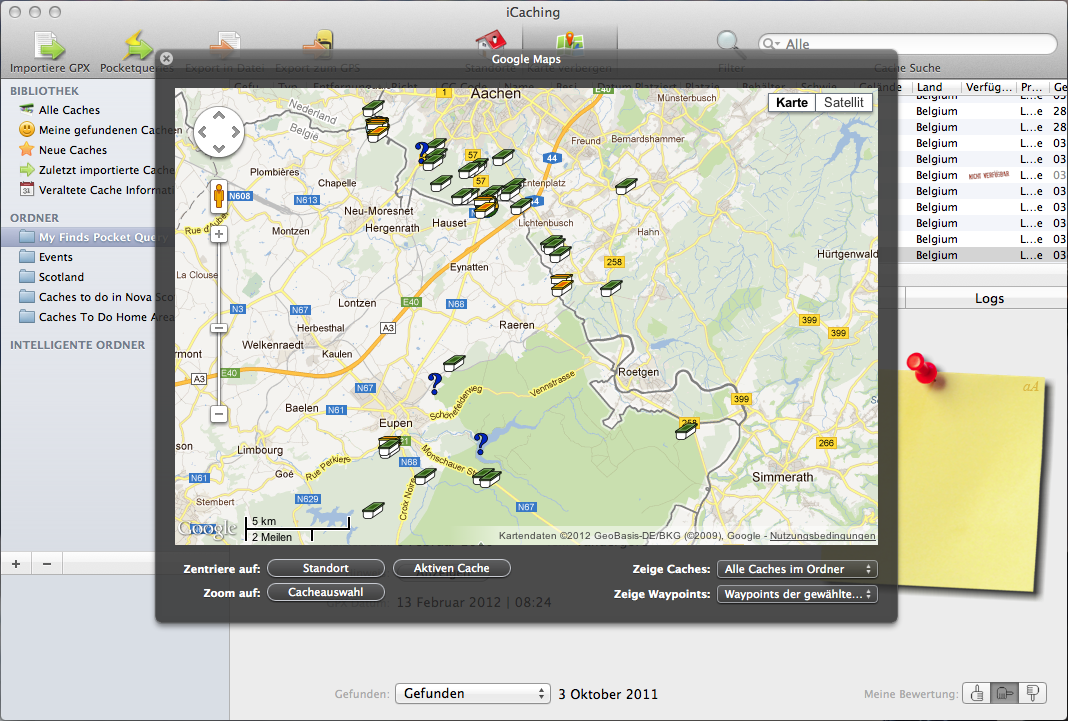Click the date 3 Oktober 2011
The height and width of the screenshot is (721, 1068).
(608, 694)
